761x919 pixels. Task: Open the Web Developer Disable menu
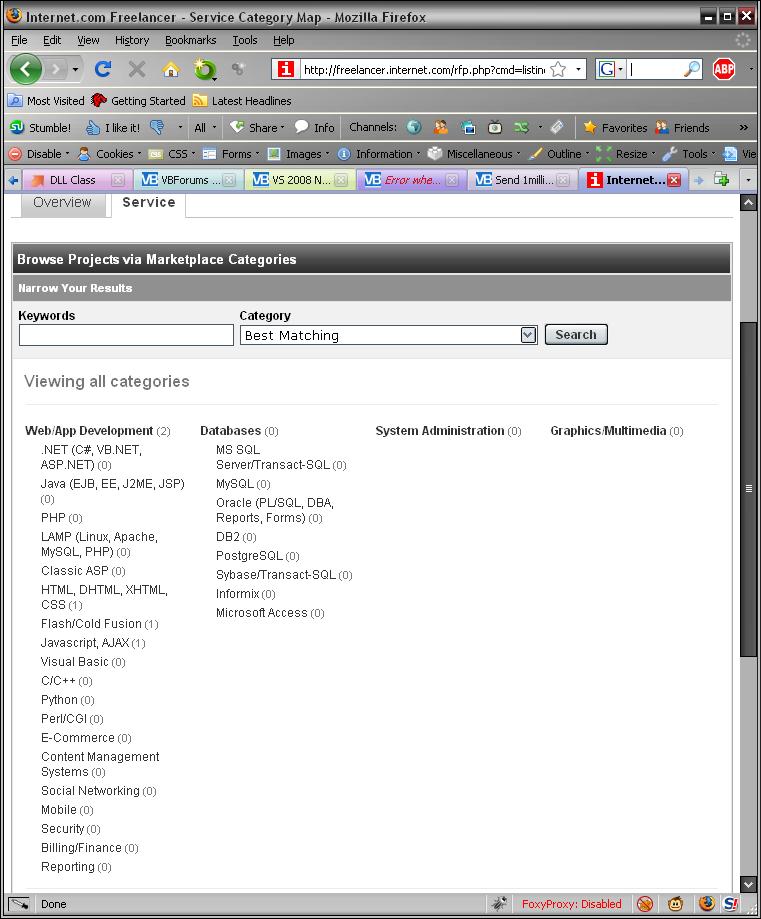(x=39, y=154)
